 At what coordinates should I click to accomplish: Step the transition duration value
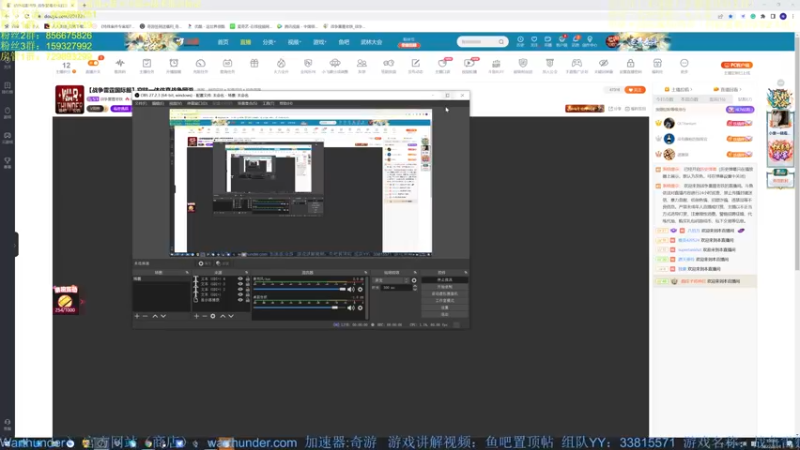(415, 288)
